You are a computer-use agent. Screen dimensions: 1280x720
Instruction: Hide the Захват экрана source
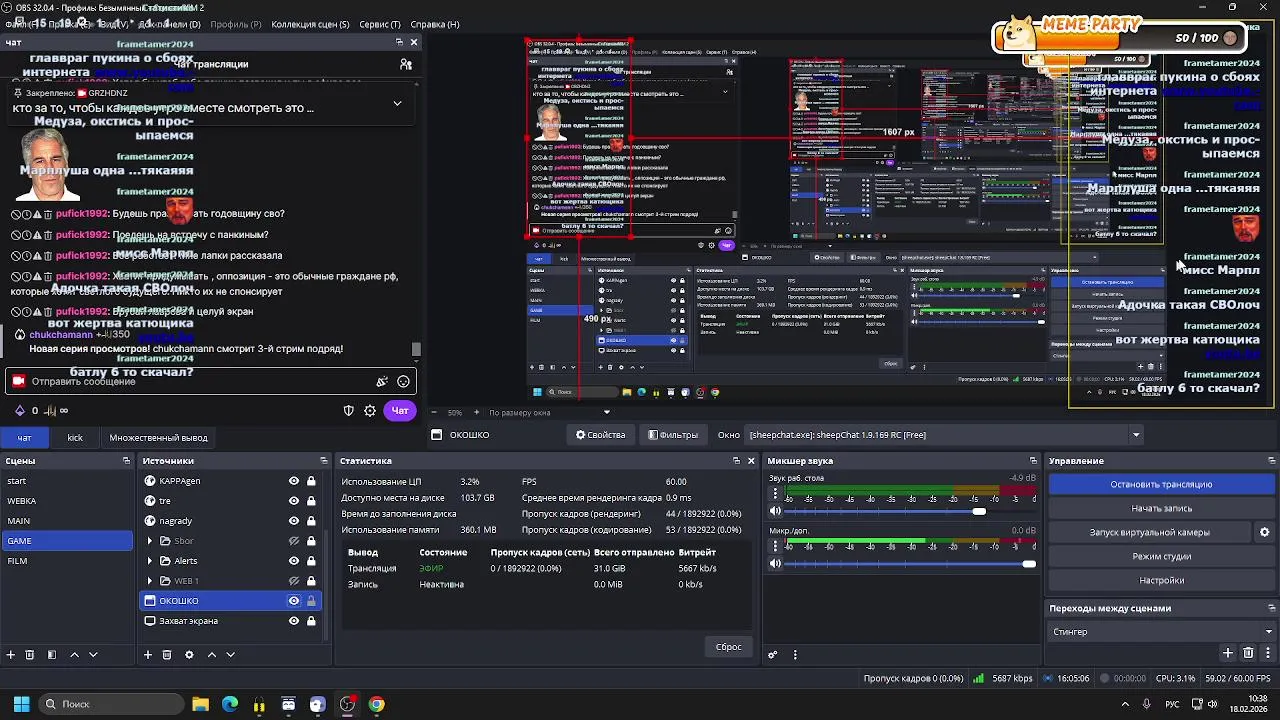[x=294, y=621]
